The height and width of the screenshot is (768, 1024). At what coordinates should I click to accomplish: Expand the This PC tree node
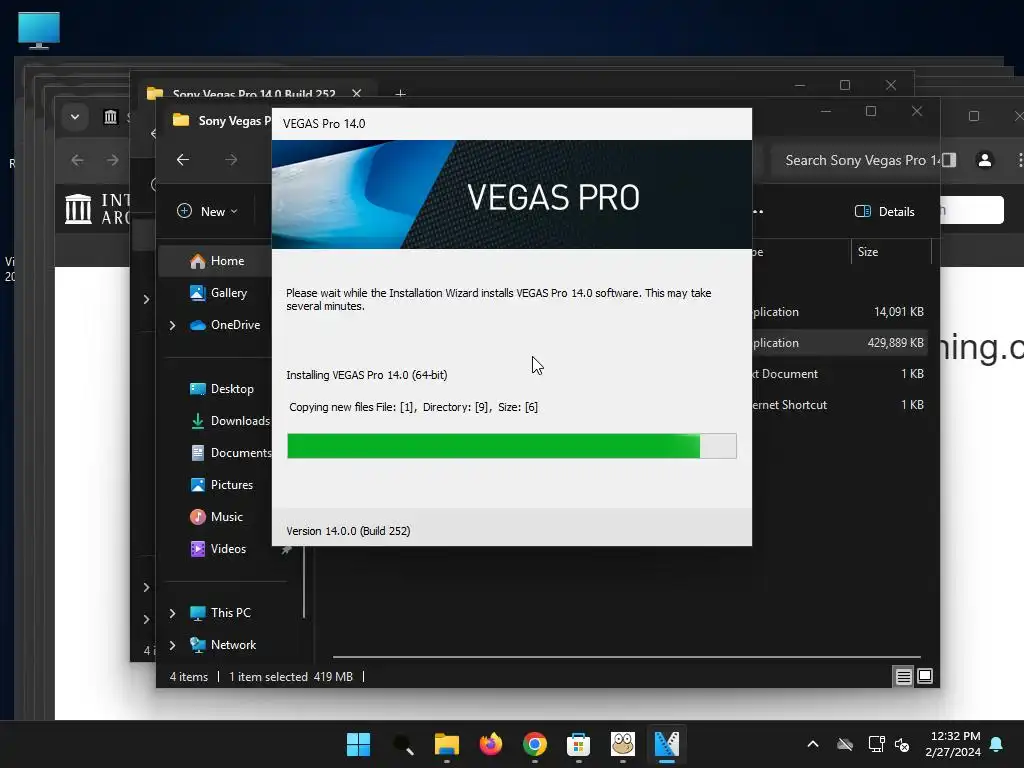(172, 613)
